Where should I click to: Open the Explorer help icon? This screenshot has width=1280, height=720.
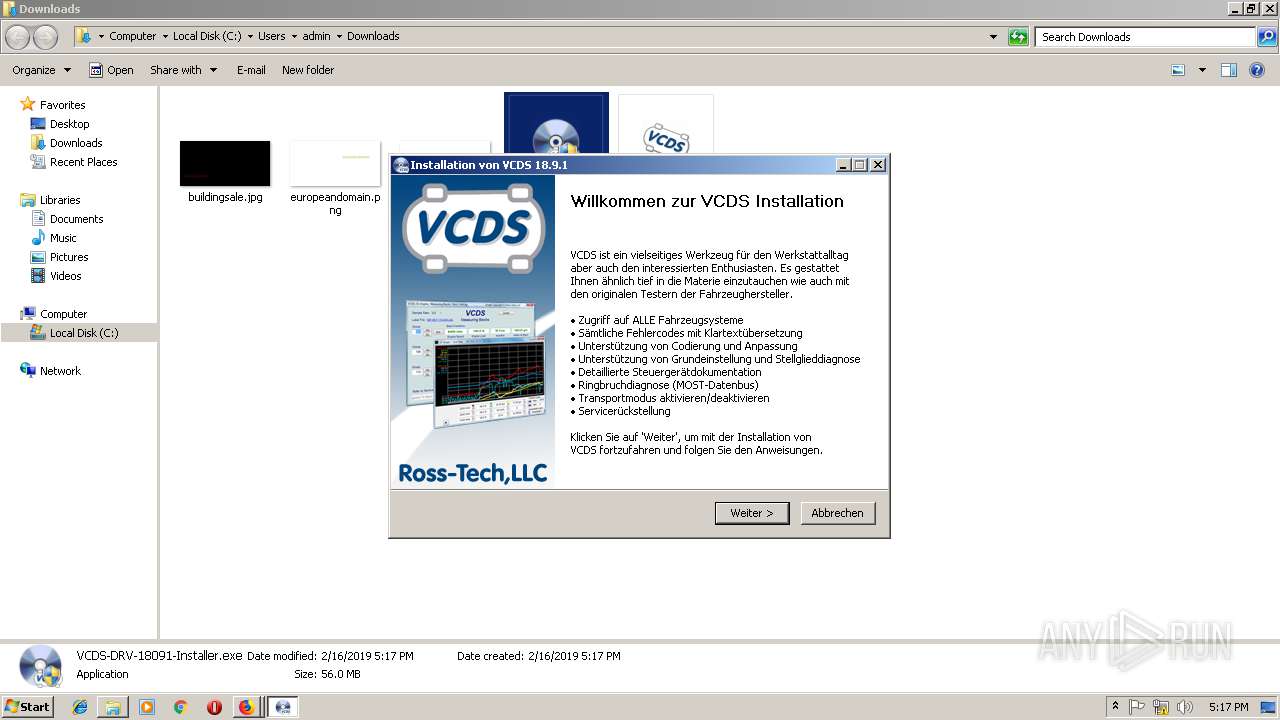(x=1257, y=70)
